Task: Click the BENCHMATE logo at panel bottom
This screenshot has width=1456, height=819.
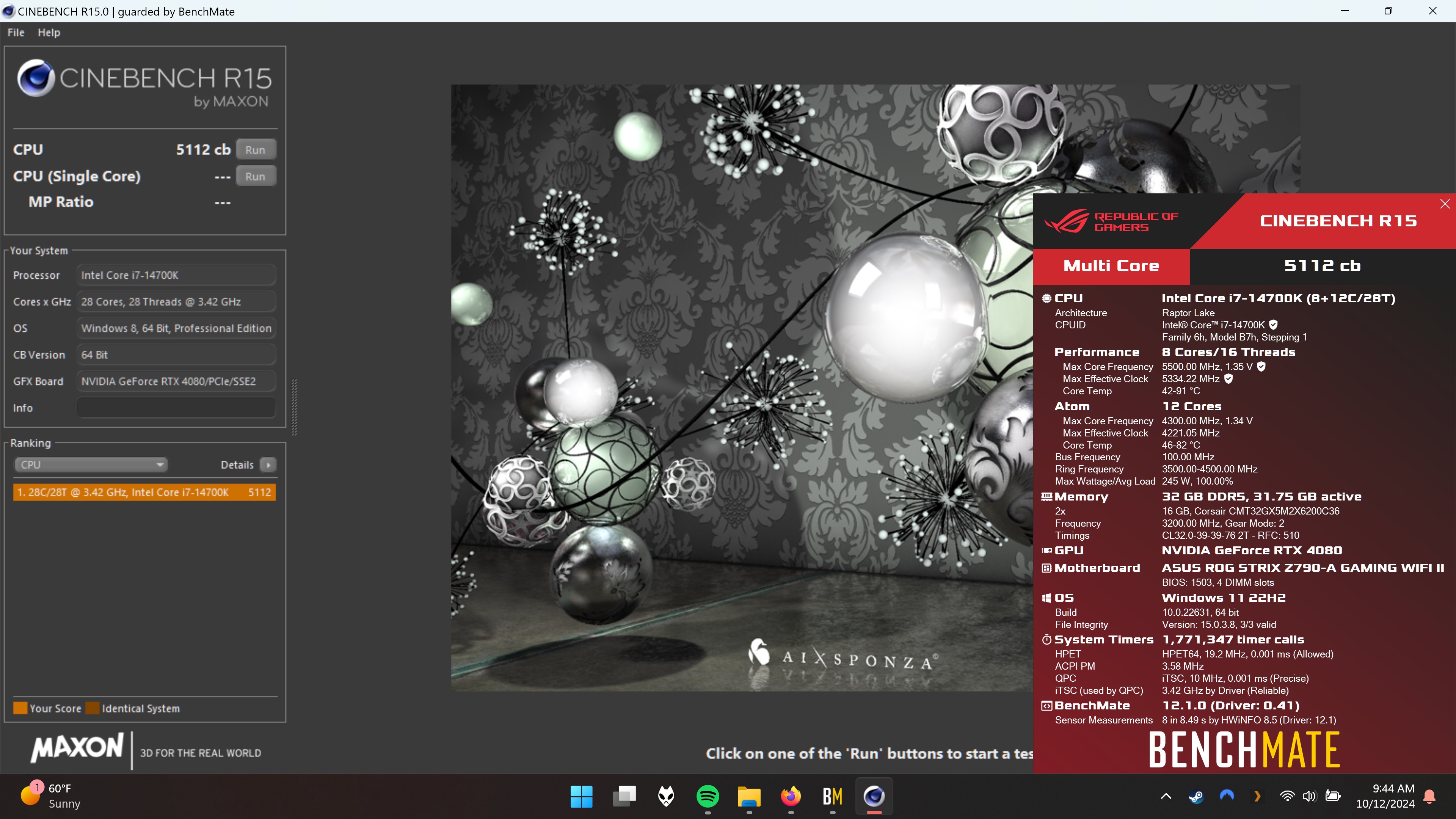Action: point(1244,750)
